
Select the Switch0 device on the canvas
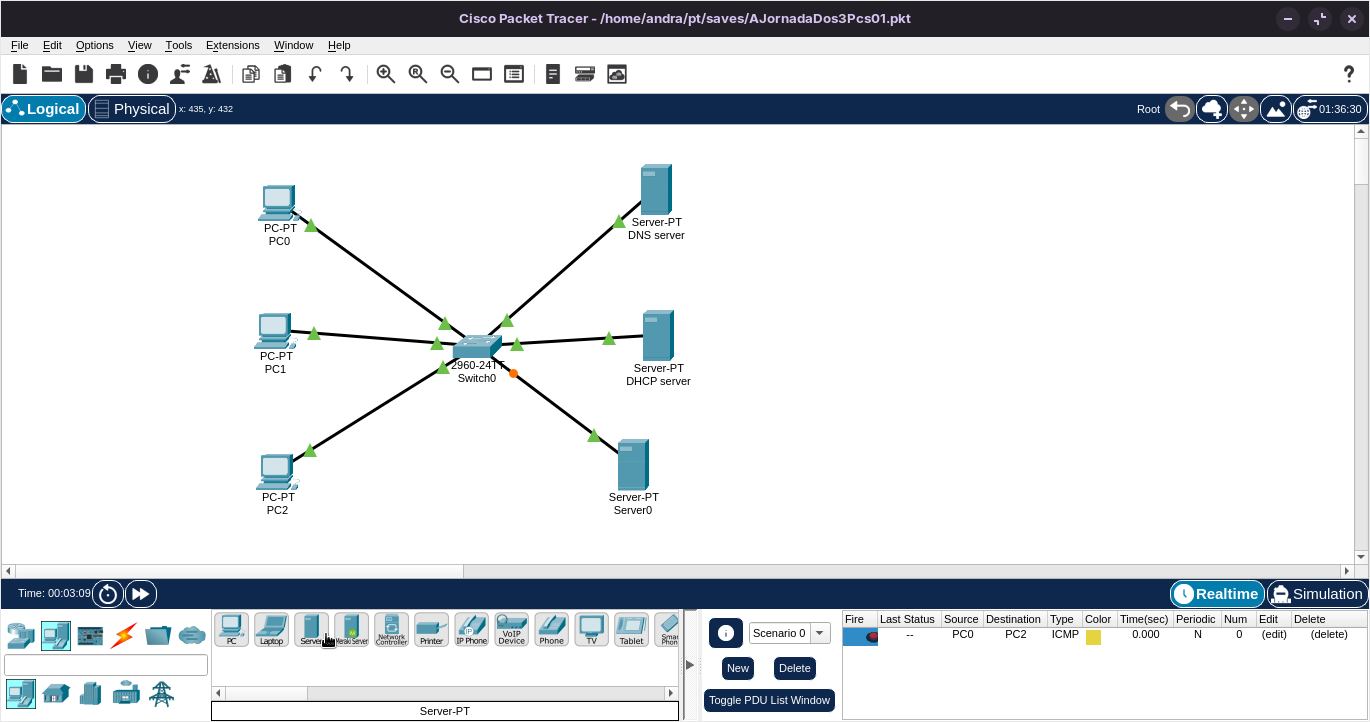pyautogui.click(x=476, y=347)
